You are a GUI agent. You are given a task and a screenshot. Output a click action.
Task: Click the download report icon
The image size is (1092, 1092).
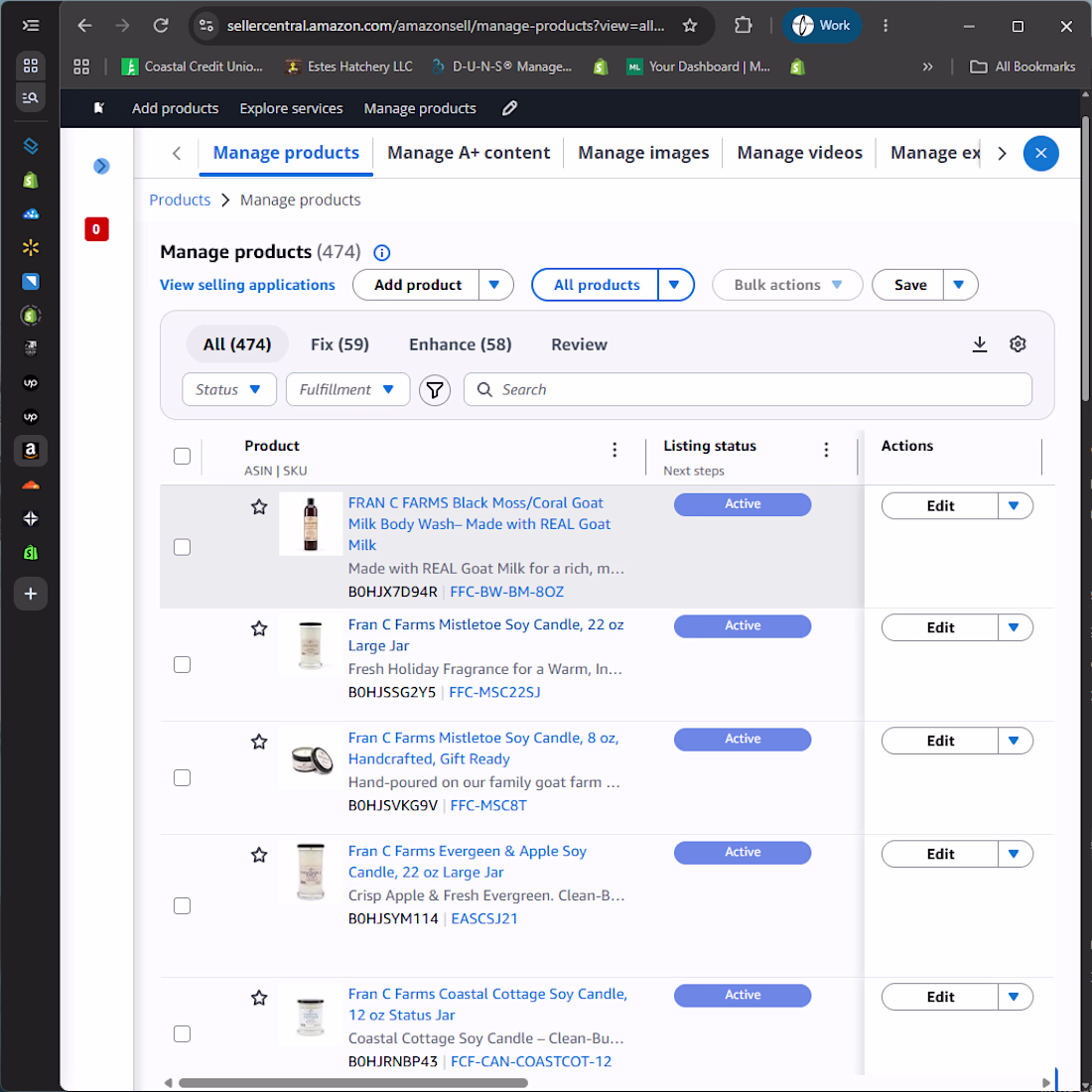pos(979,344)
